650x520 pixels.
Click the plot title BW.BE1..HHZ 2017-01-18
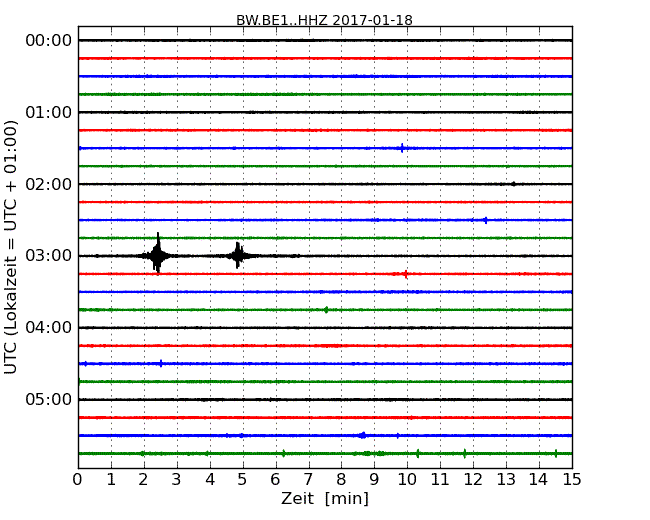point(324,20)
